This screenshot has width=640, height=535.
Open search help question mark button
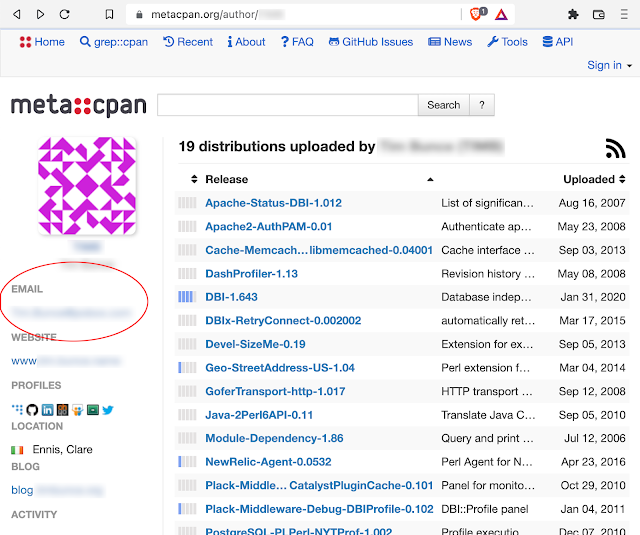click(x=482, y=105)
